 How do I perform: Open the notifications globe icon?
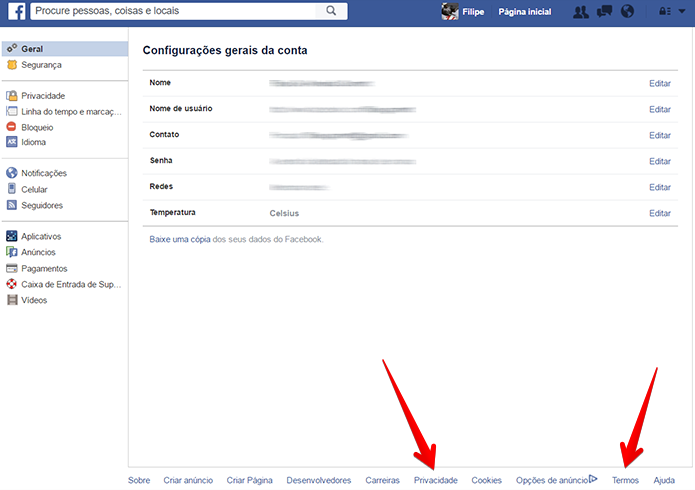pos(627,11)
